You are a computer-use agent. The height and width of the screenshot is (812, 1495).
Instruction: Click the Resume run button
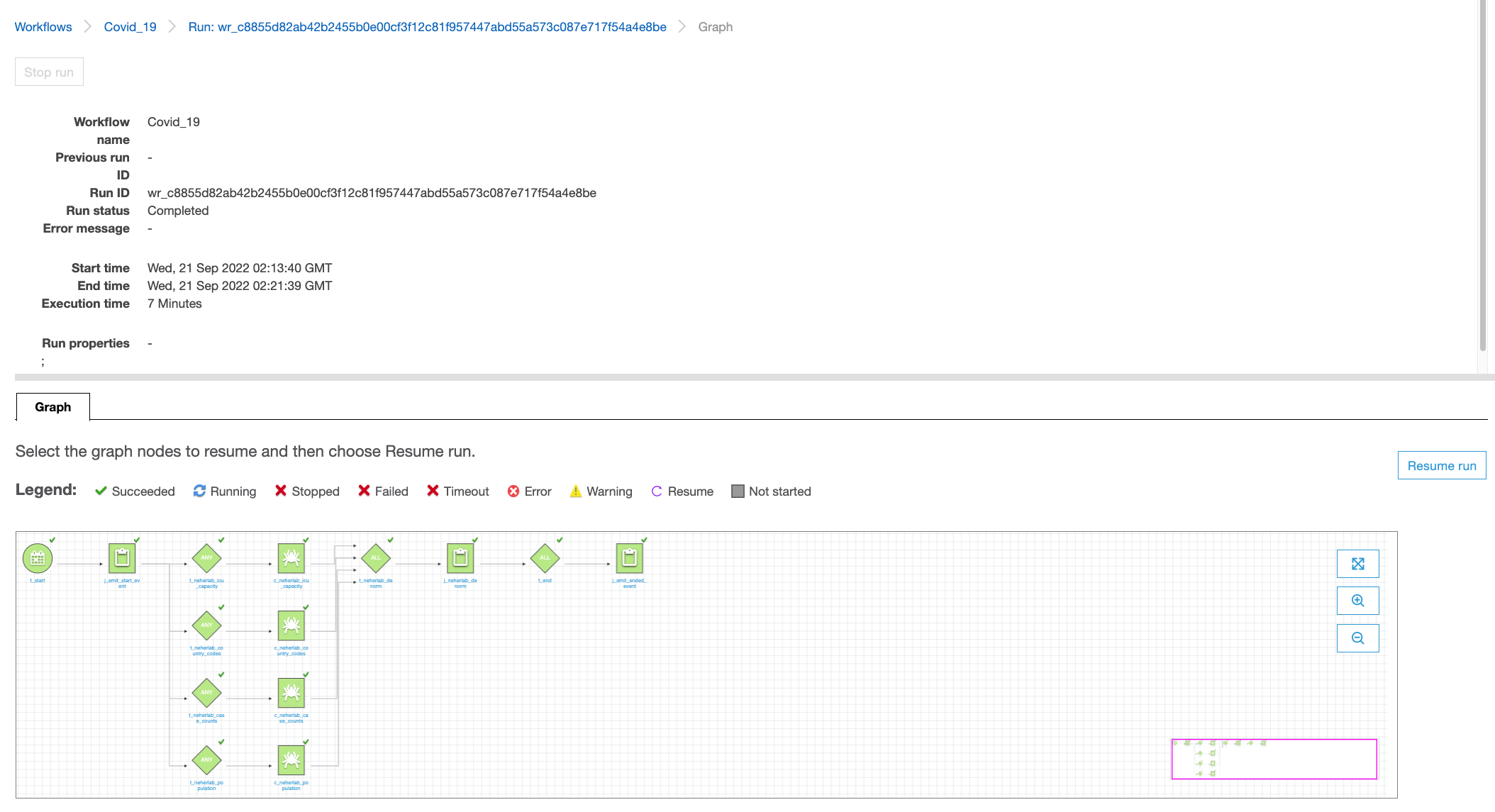(1441, 465)
